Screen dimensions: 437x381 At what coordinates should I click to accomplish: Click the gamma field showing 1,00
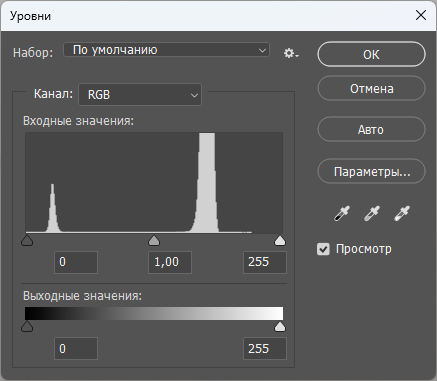pyautogui.click(x=170, y=262)
